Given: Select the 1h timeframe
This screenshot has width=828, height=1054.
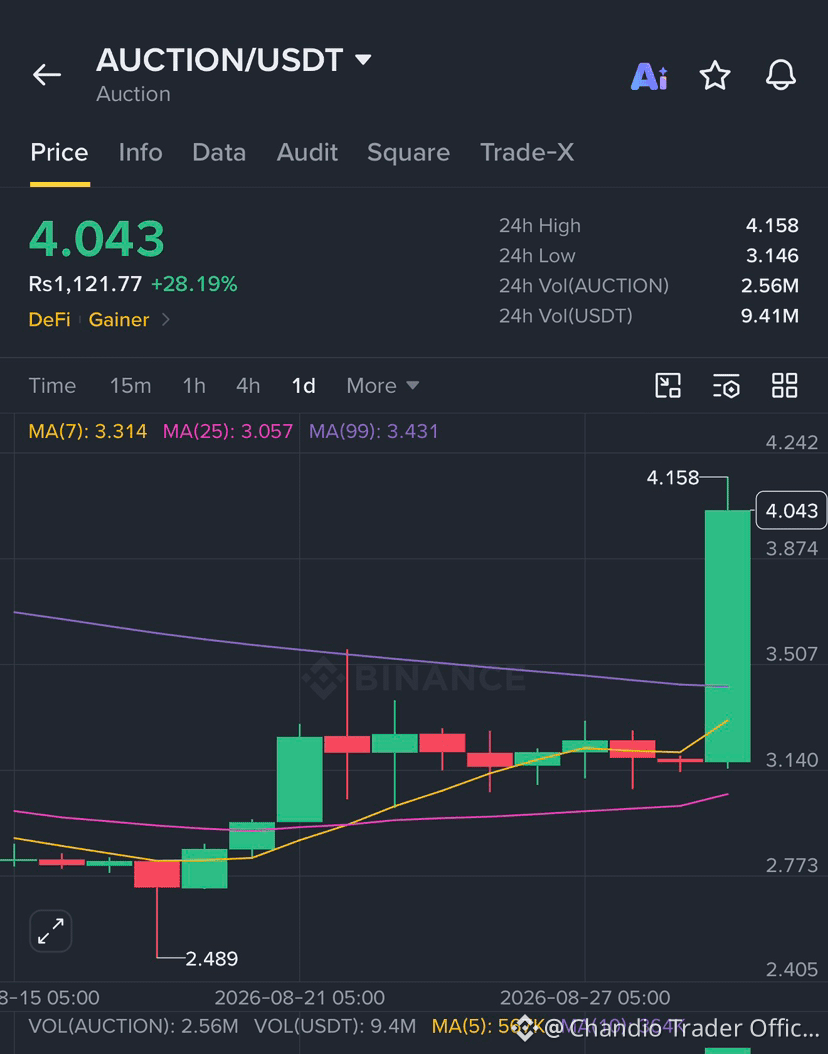Looking at the screenshot, I should coord(194,386).
